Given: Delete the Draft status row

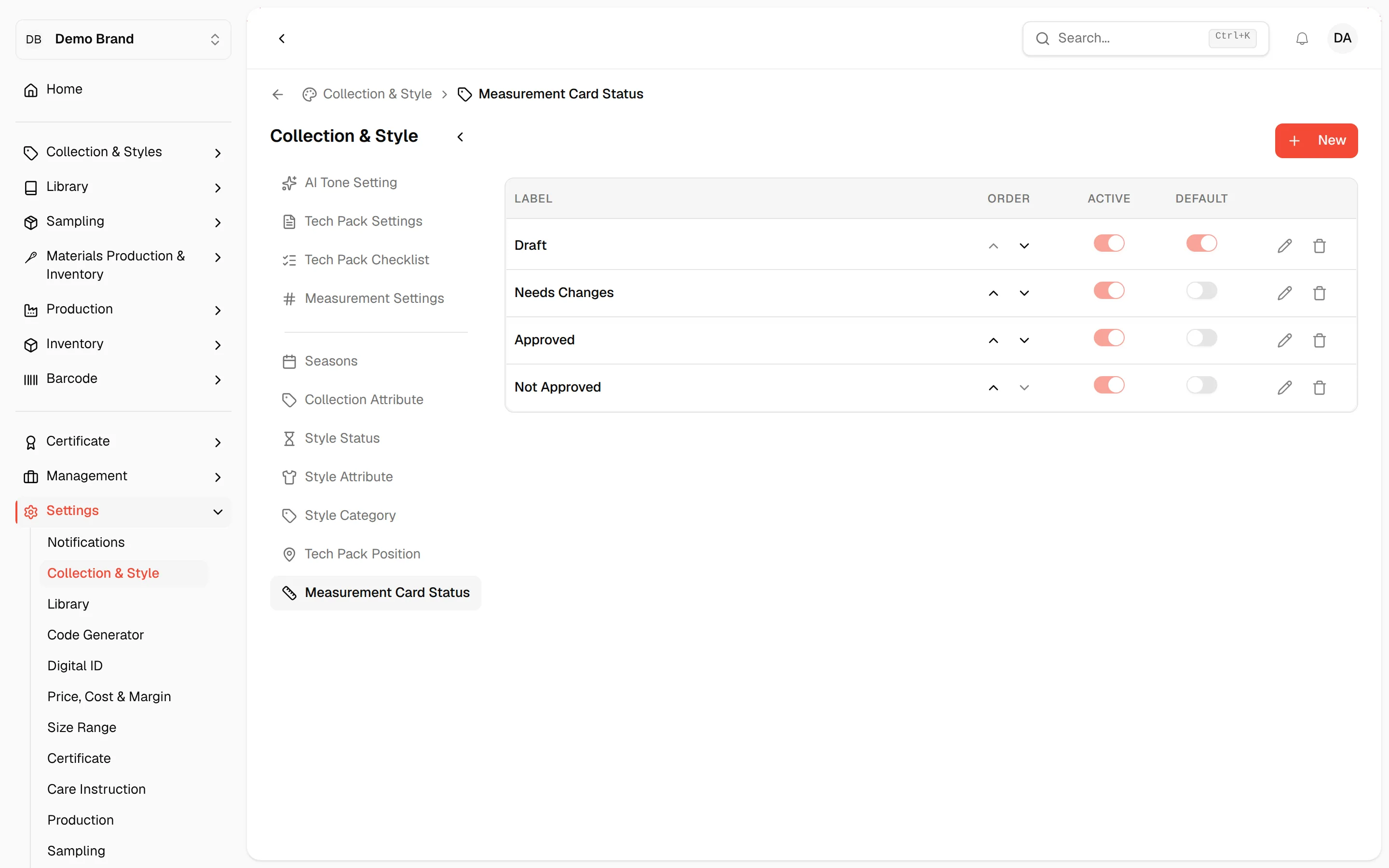Looking at the screenshot, I should point(1320,246).
